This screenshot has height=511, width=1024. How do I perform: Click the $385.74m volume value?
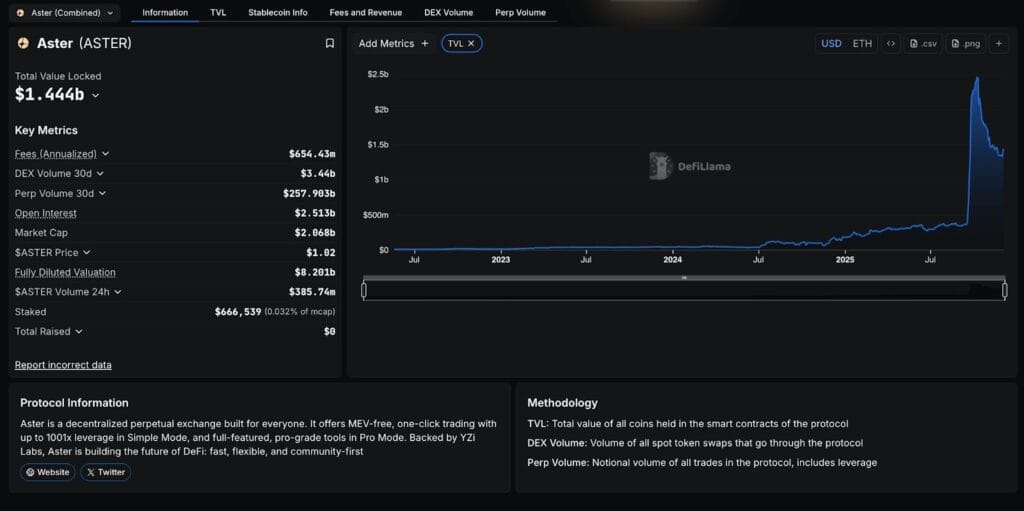click(312, 292)
